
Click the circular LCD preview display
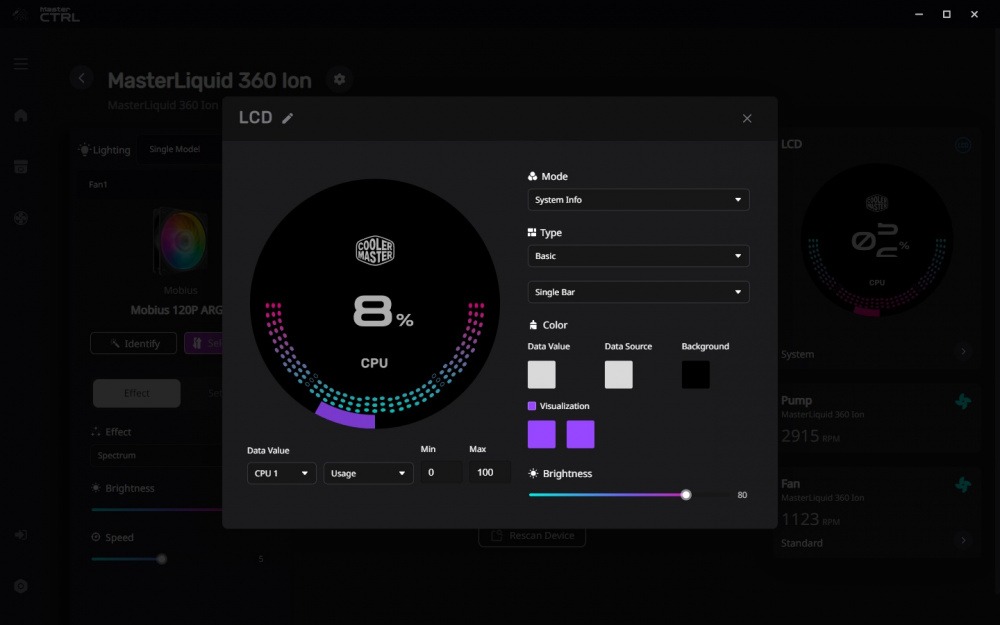tap(375, 304)
